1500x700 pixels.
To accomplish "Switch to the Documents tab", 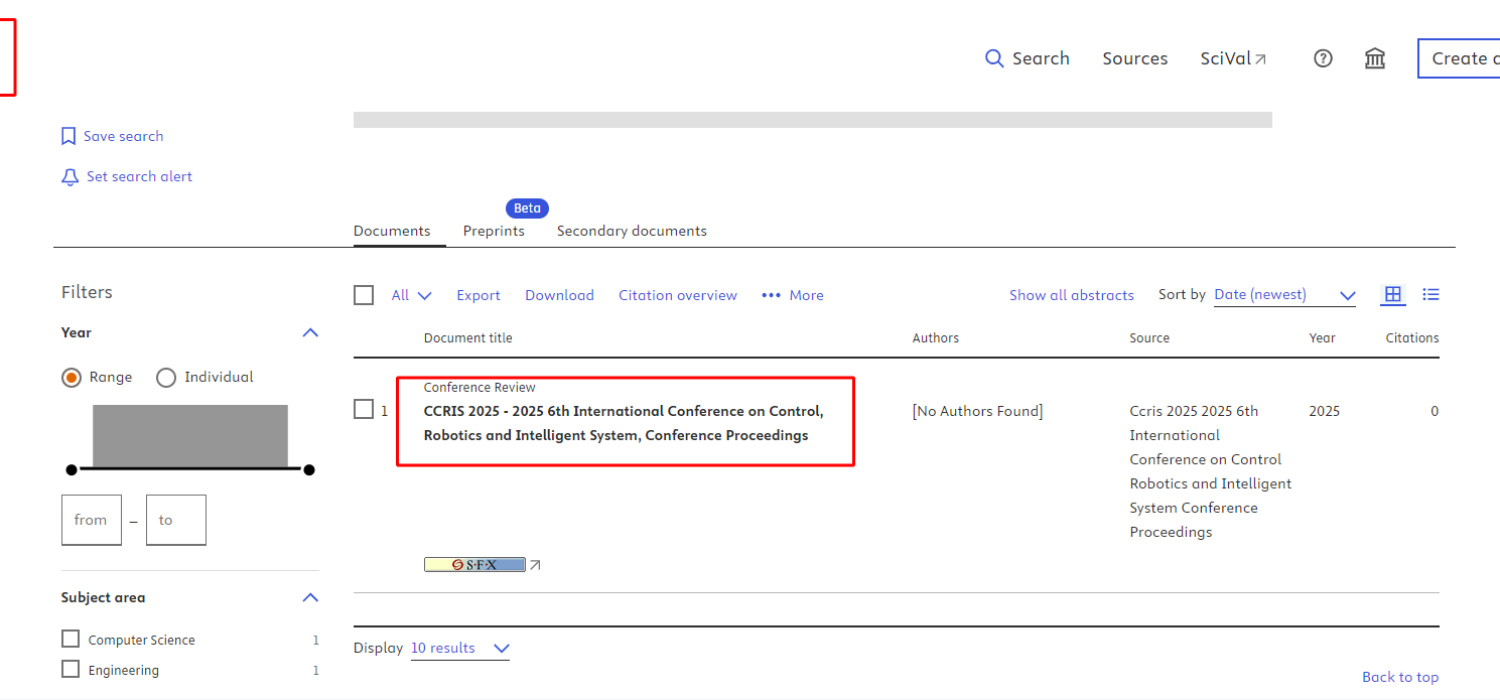I will pyautogui.click(x=392, y=231).
